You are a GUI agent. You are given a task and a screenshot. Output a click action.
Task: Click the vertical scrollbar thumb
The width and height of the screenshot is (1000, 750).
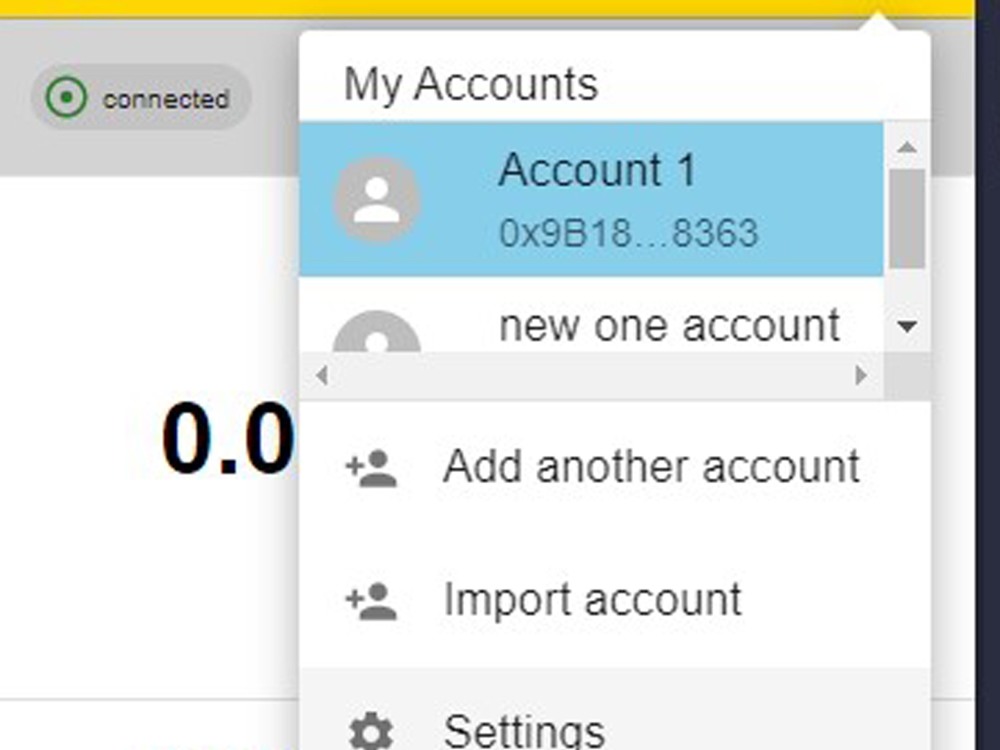click(907, 219)
